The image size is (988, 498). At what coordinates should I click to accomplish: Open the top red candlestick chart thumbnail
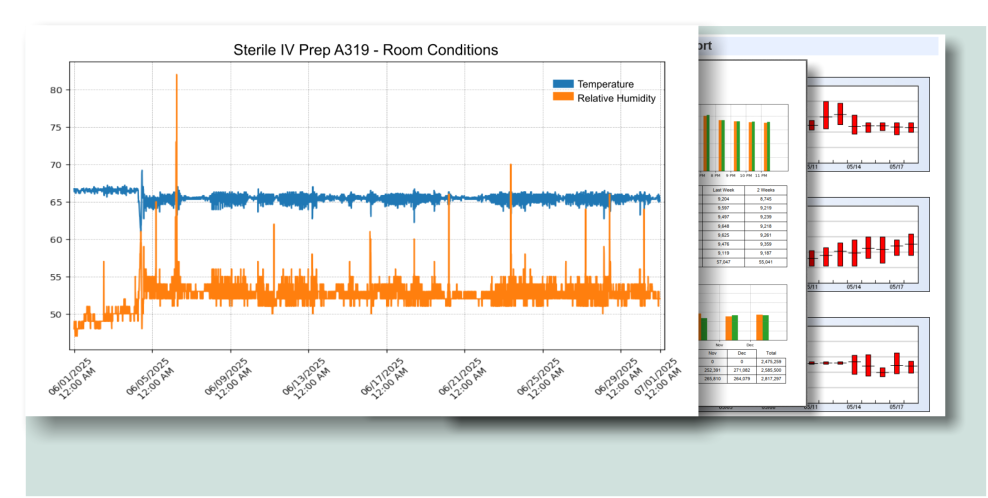click(x=862, y=120)
